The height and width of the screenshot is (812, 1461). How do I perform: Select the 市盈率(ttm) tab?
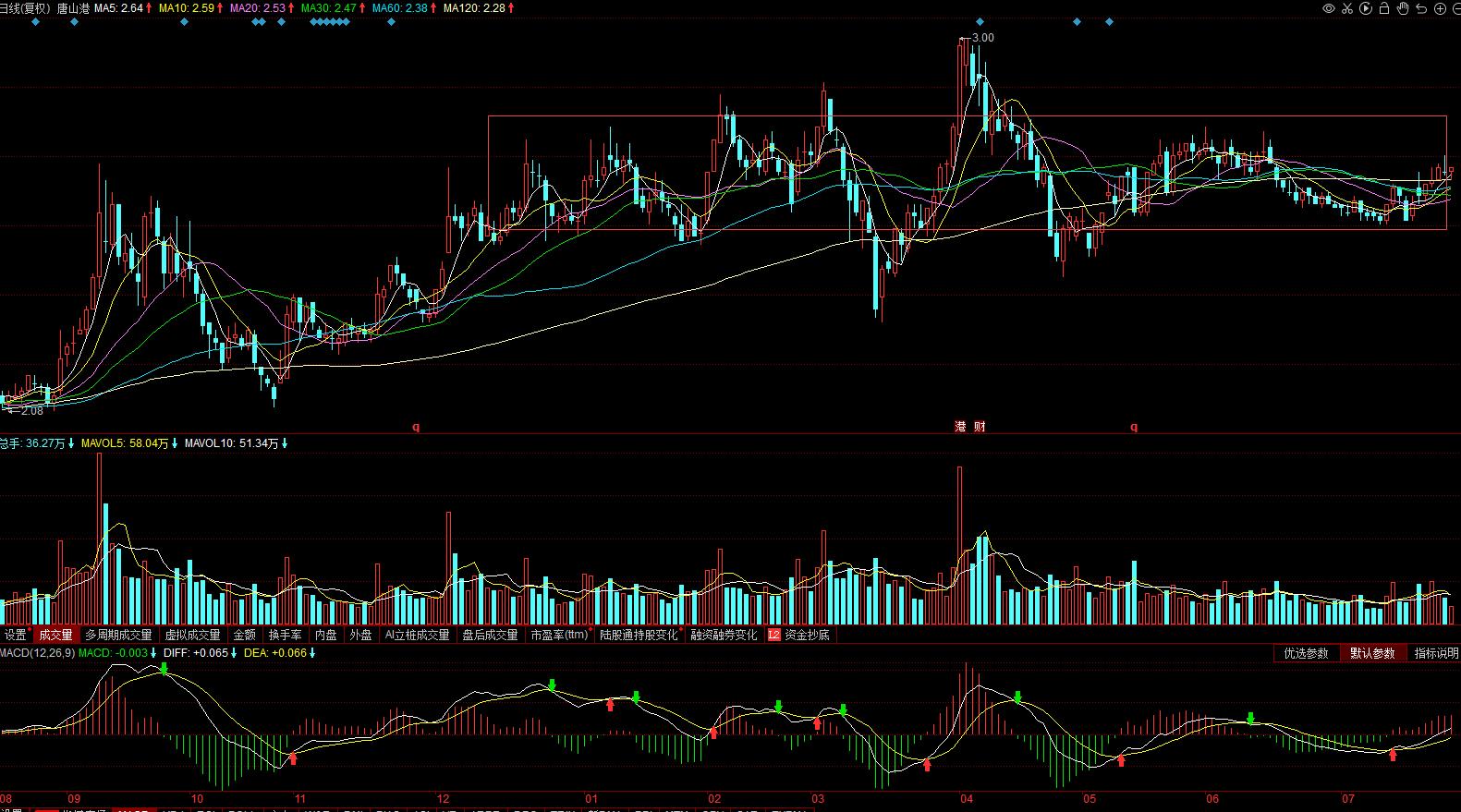[x=559, y=635]
